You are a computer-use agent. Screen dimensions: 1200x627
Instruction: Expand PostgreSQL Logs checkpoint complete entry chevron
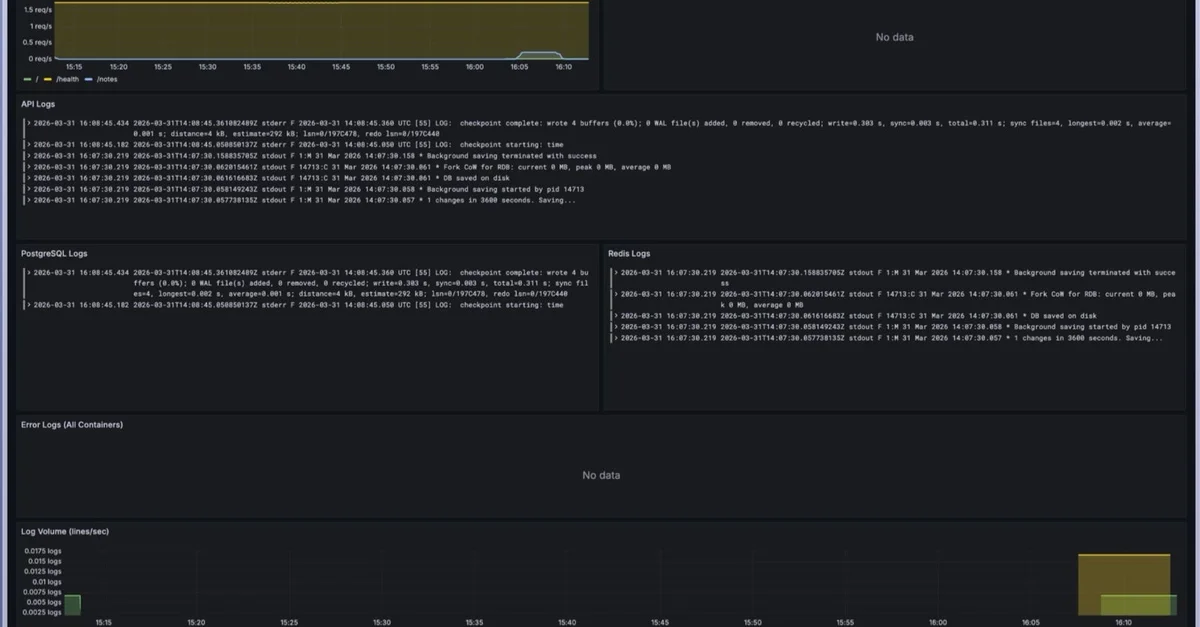27,272
